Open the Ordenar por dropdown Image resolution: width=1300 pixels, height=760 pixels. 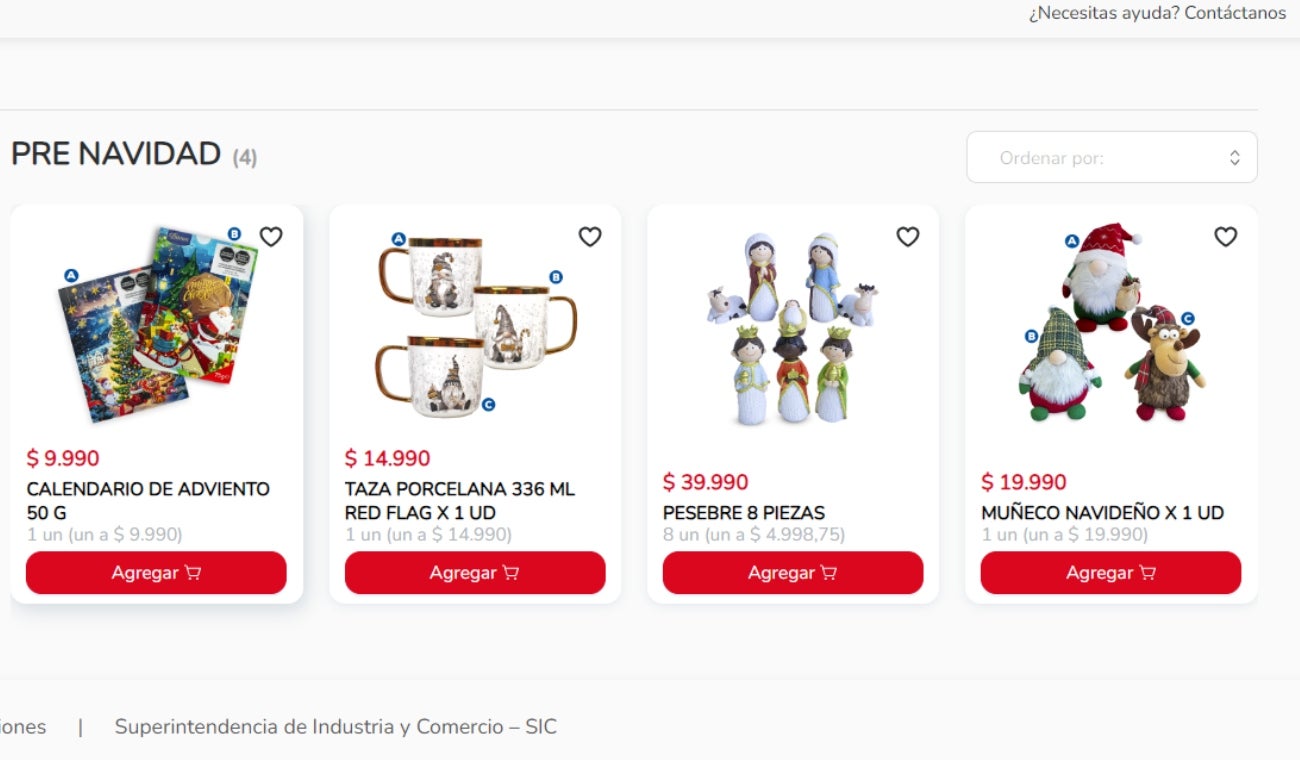click(1110, 158)
